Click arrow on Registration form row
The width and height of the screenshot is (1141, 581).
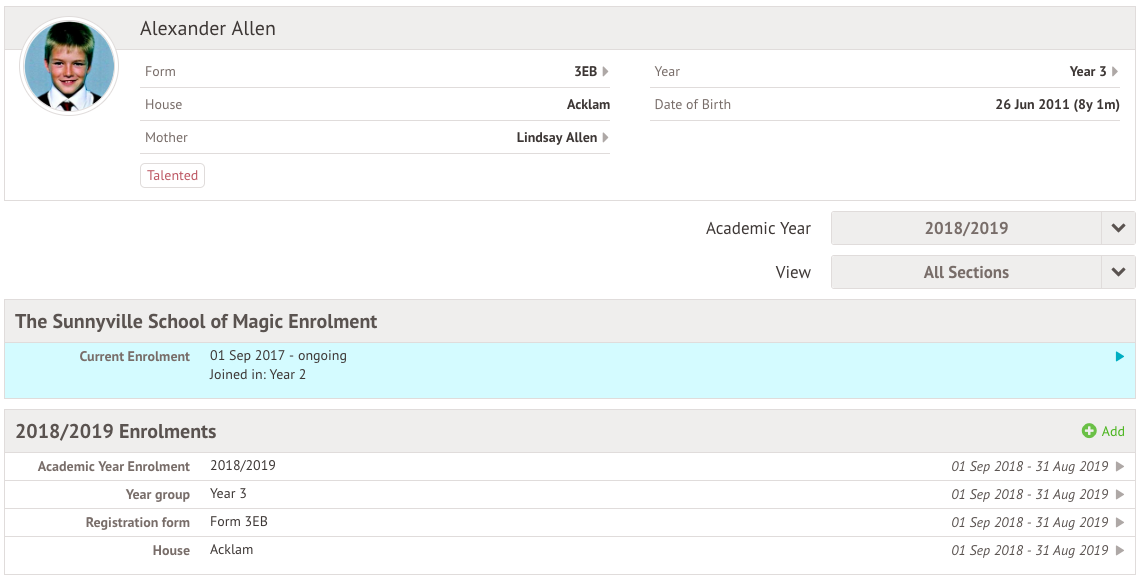[x=1120, y=523]
